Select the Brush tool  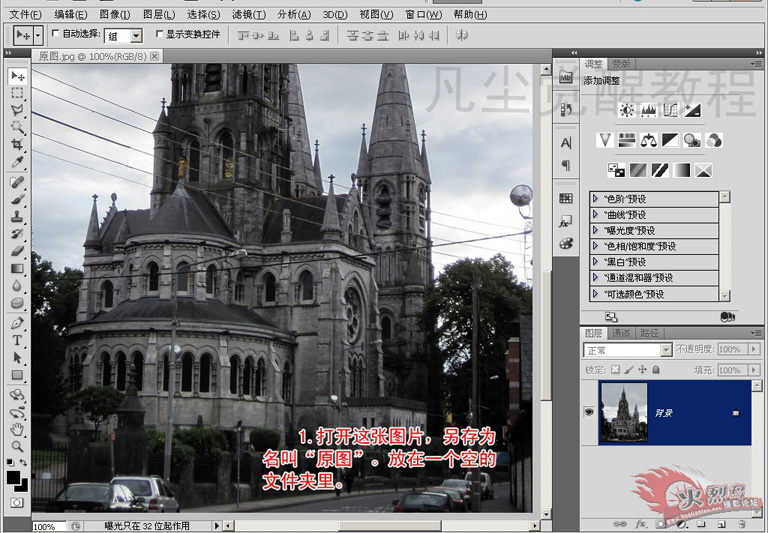coord(18,199)
